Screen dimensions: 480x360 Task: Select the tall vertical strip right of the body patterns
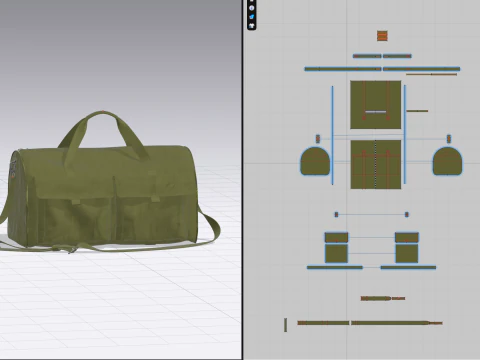pyautogui.click(x=405, y=134)
